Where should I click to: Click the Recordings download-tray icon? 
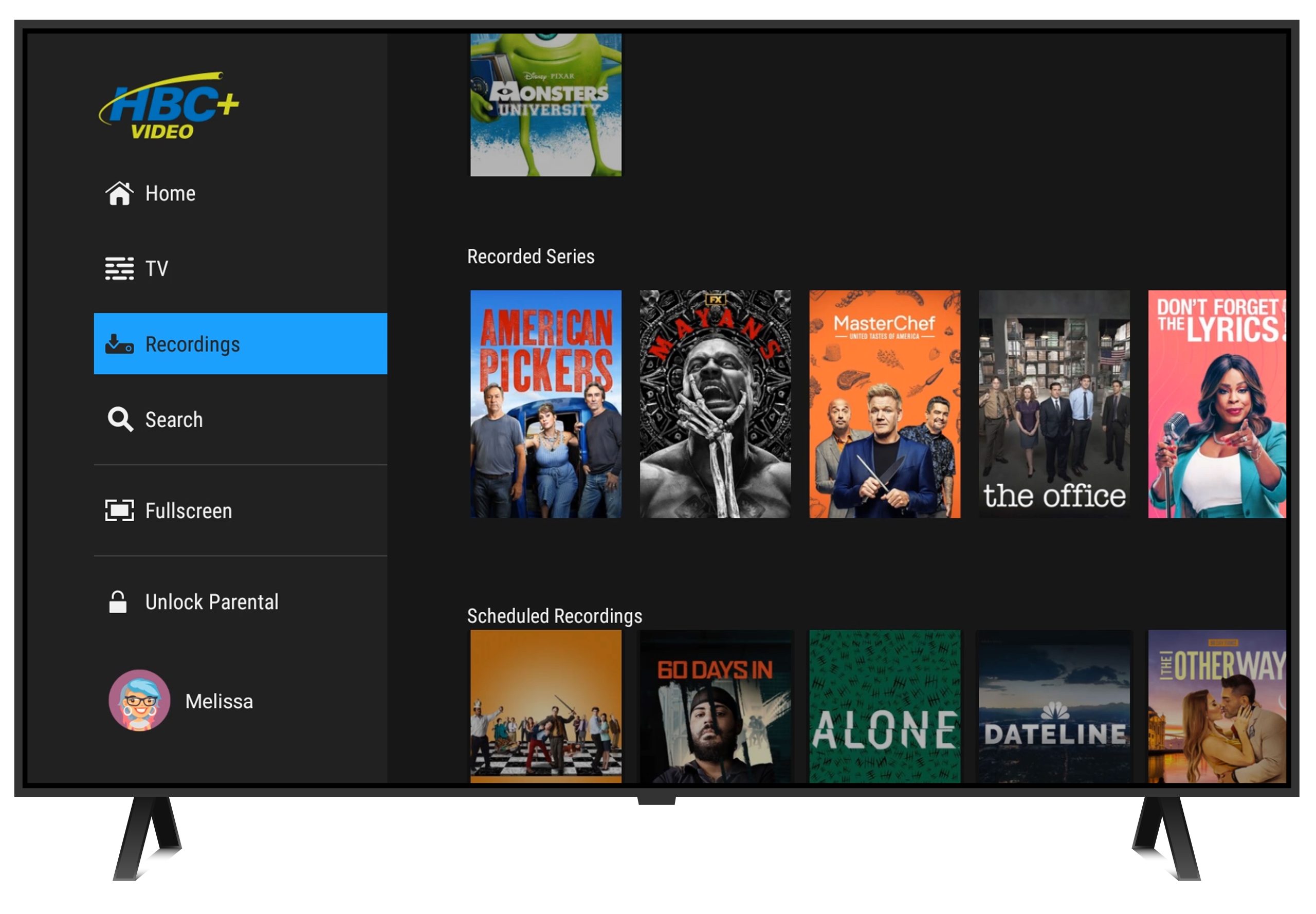pos(119,344)
